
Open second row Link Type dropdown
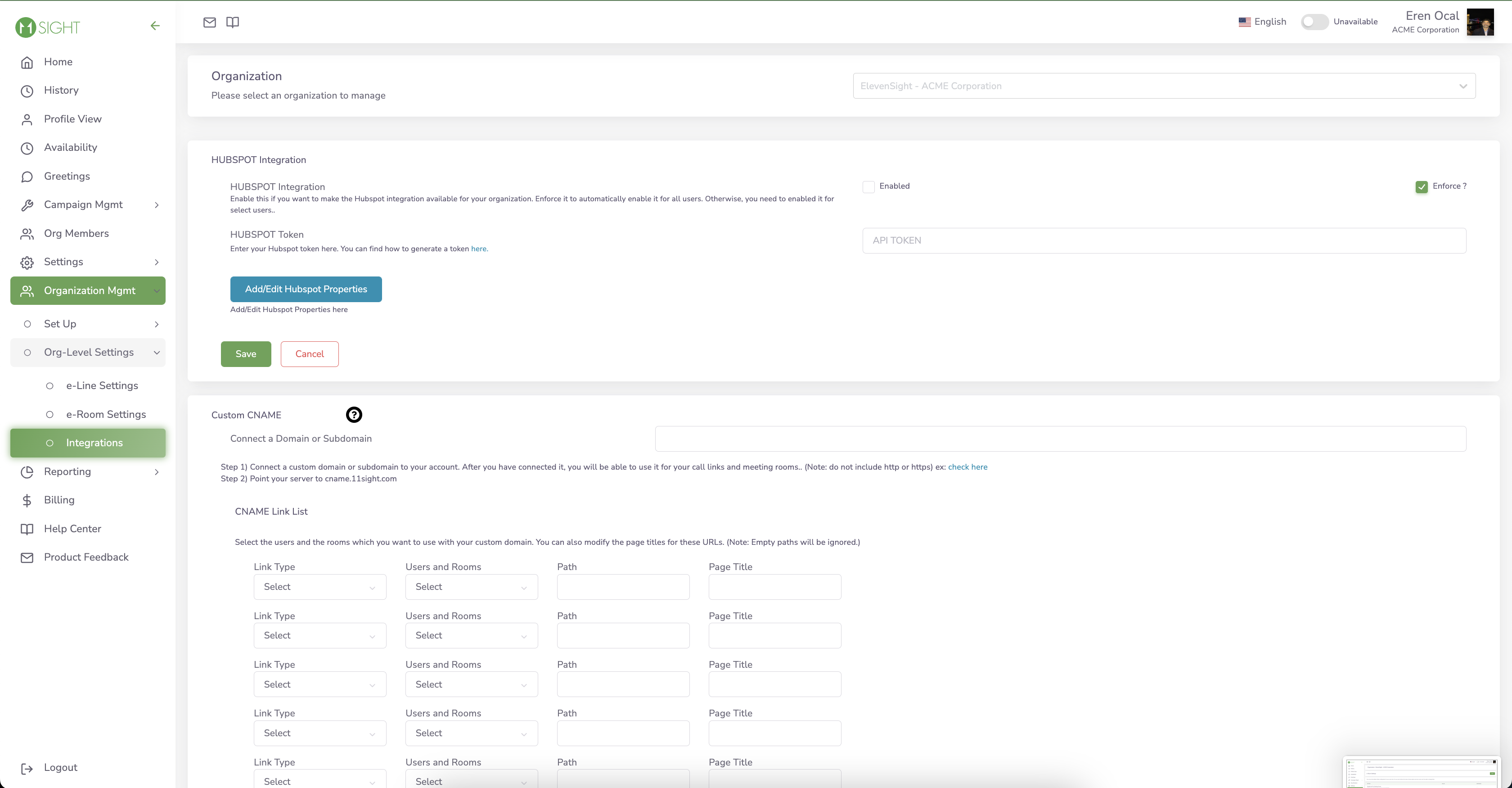(x=320, y=635)
